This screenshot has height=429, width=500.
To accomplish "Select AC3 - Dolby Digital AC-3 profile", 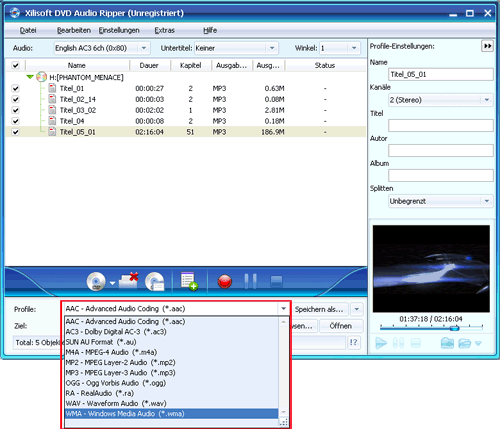I will click(171, 332).
